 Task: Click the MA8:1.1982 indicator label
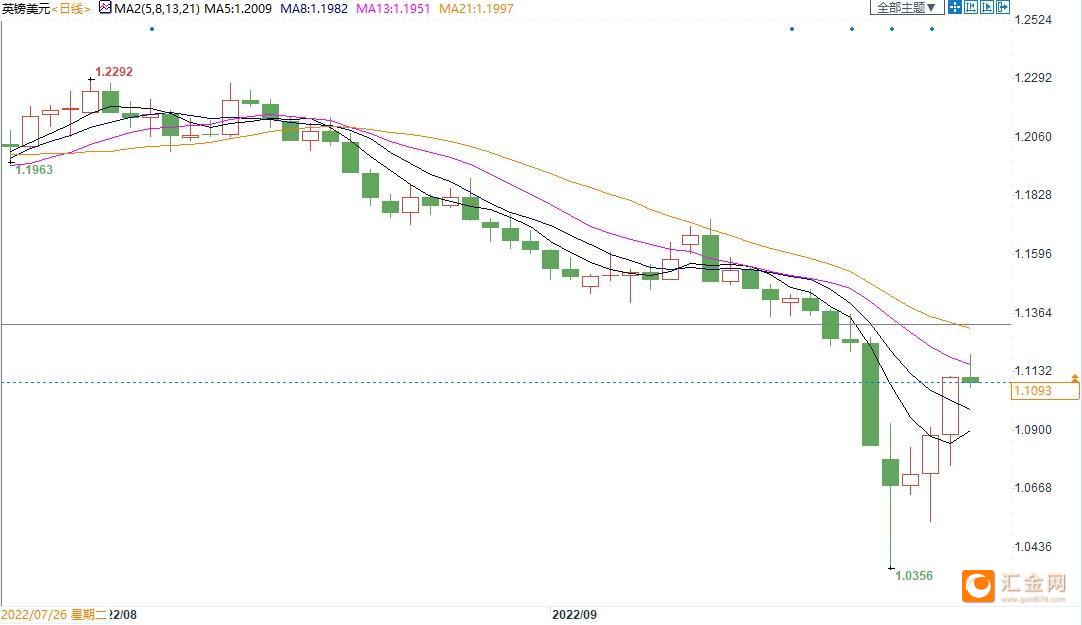314,9
